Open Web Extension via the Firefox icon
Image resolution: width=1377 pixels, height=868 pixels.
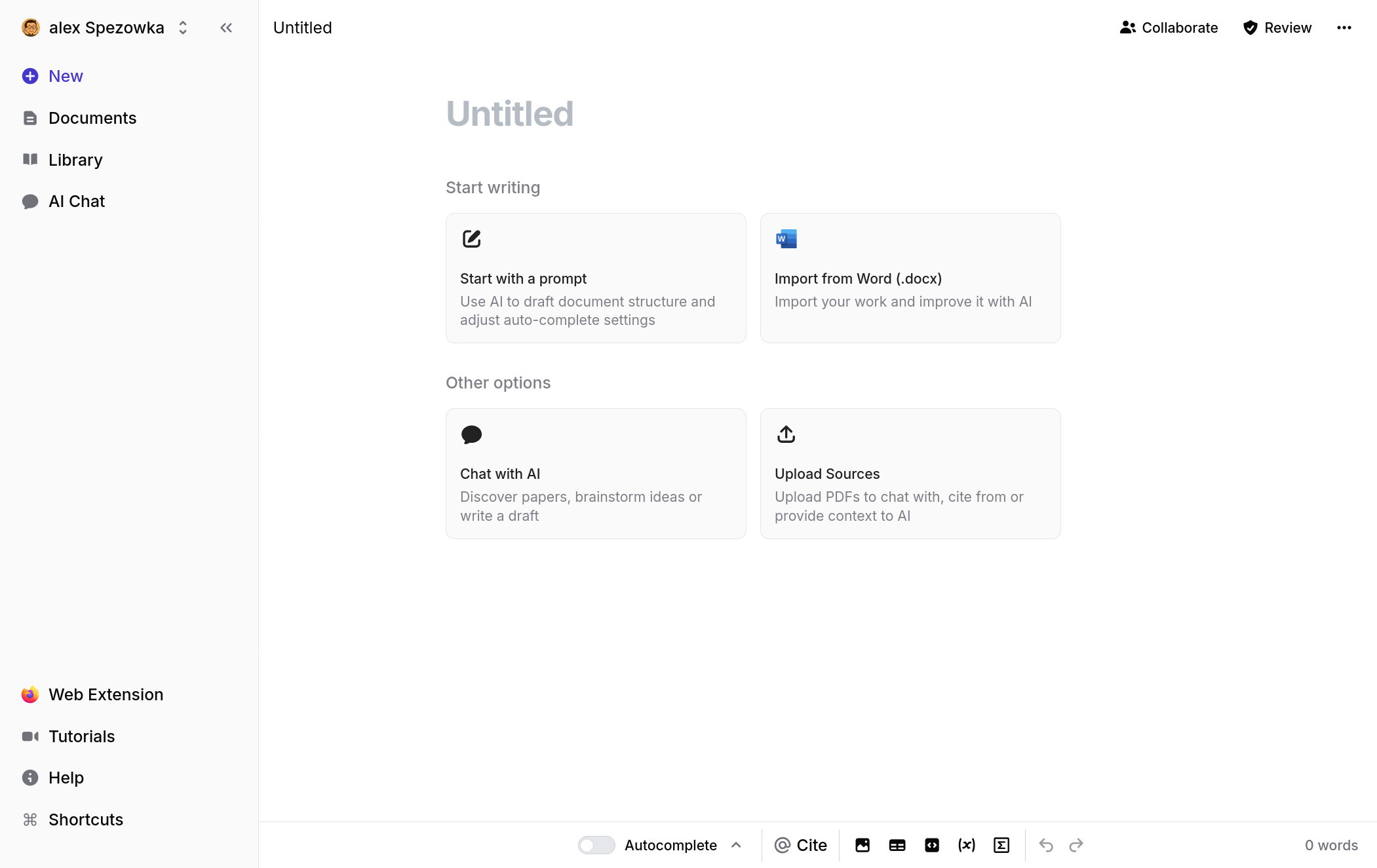(x=30, y=694)
